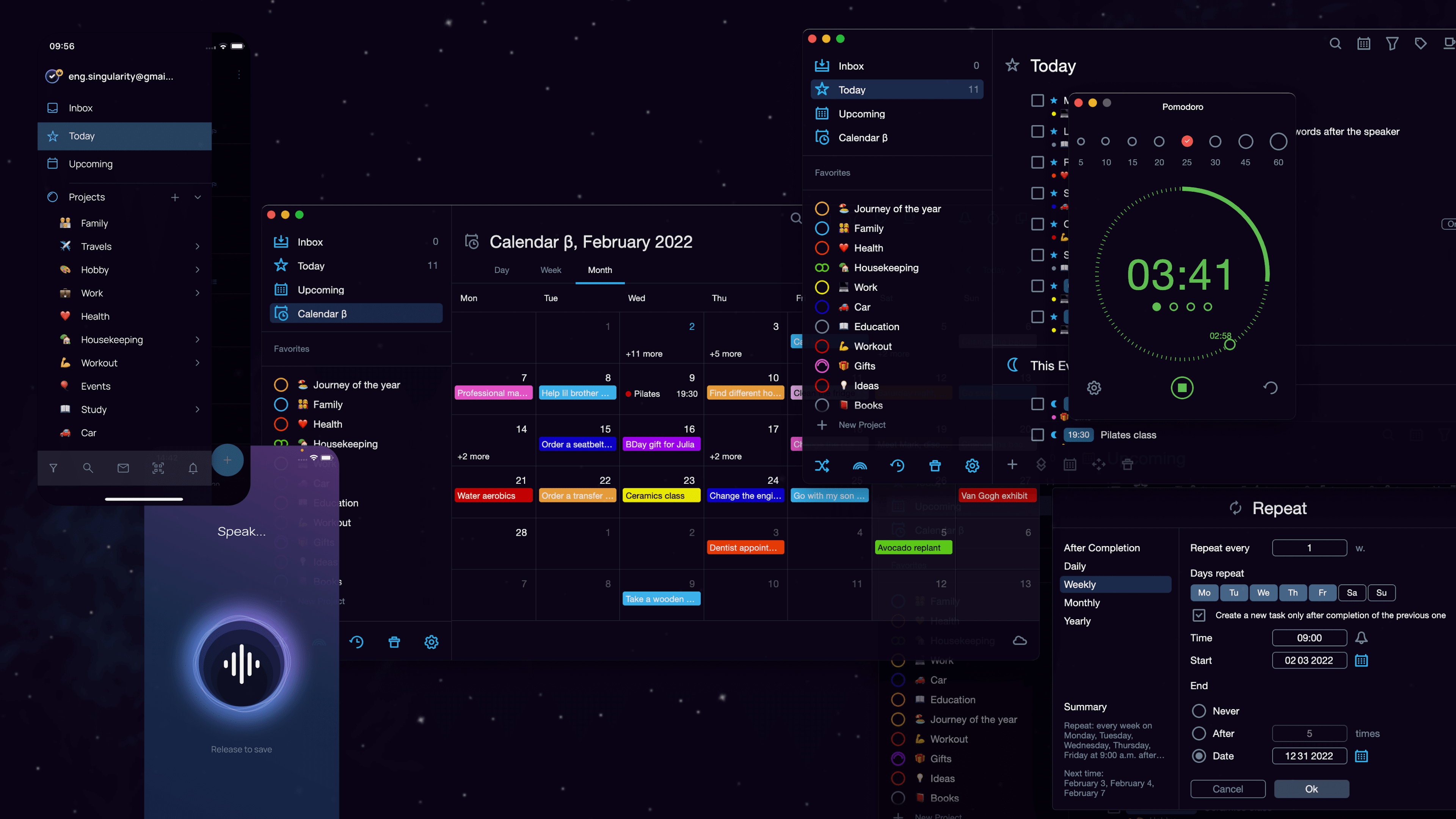Image resolution: width=1456 pixels, height=819 pixels.
Task: Click bell reminder icon next to Time
Action: click(x=1361, y=637)
